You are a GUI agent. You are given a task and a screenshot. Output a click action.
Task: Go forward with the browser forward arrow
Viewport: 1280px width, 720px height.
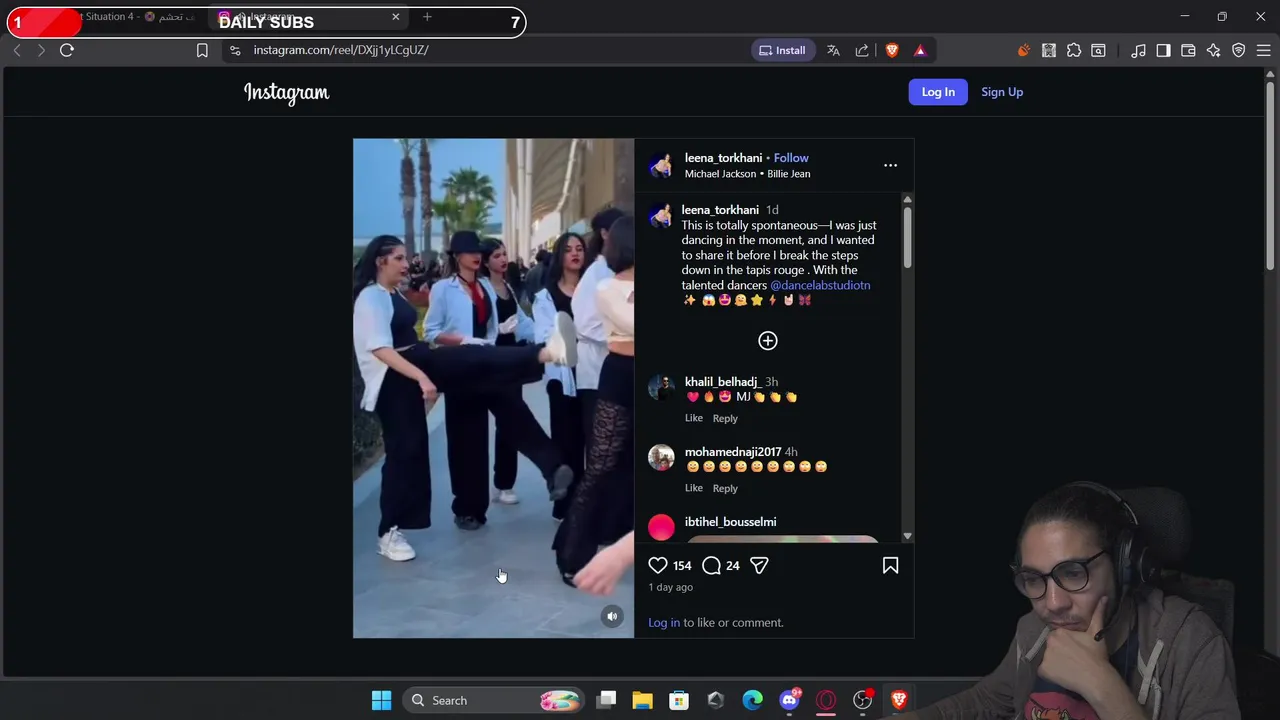pos(41,50)
